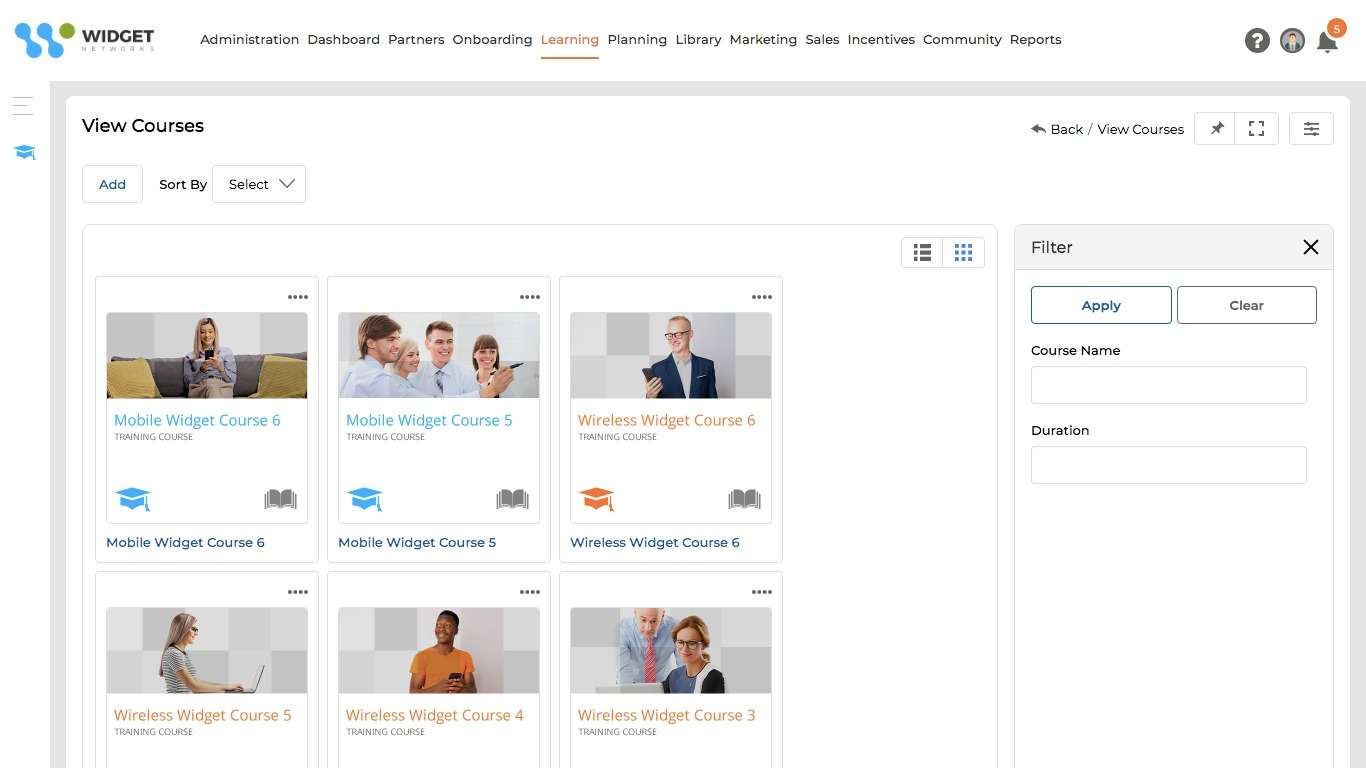Open options menu on Mobile Widget Course 6 card
The height and width of the screenshot is (768, 1366).
tap(298, 296)
